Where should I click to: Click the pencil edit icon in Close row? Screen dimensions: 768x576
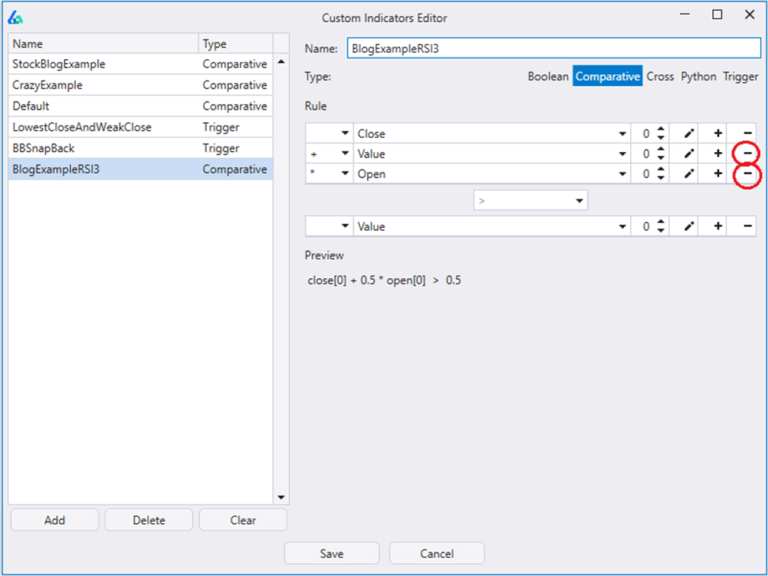pyautogui.click(x=689, y=133)
